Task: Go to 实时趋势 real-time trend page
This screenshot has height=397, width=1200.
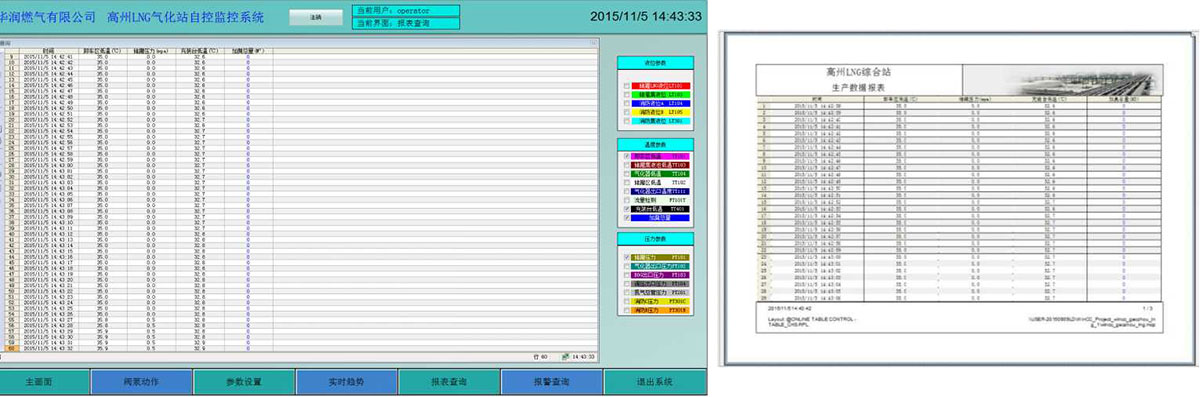Action: tap(345, 382)
